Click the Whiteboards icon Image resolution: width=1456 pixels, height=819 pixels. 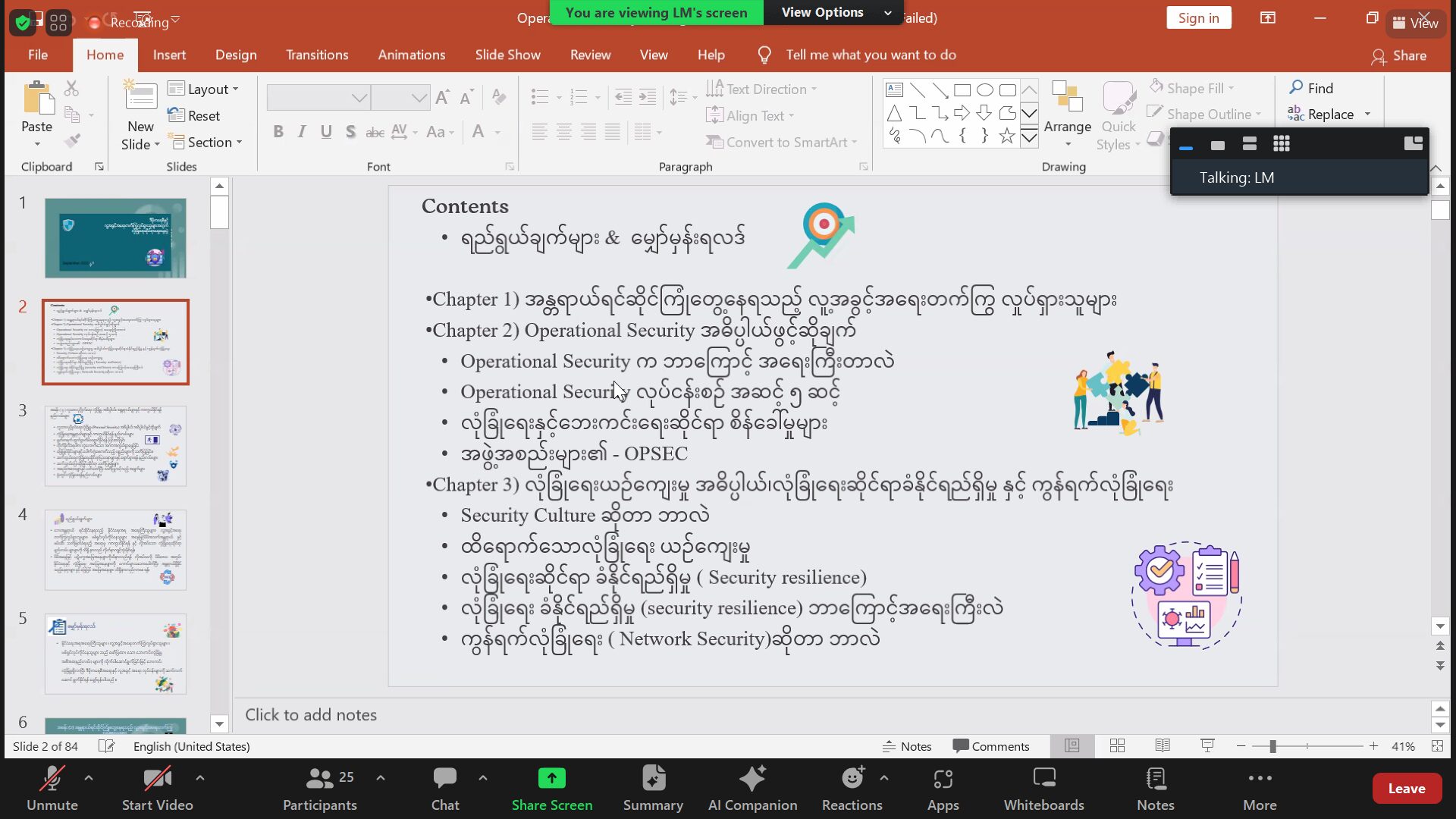click(x=1043, y=789)
